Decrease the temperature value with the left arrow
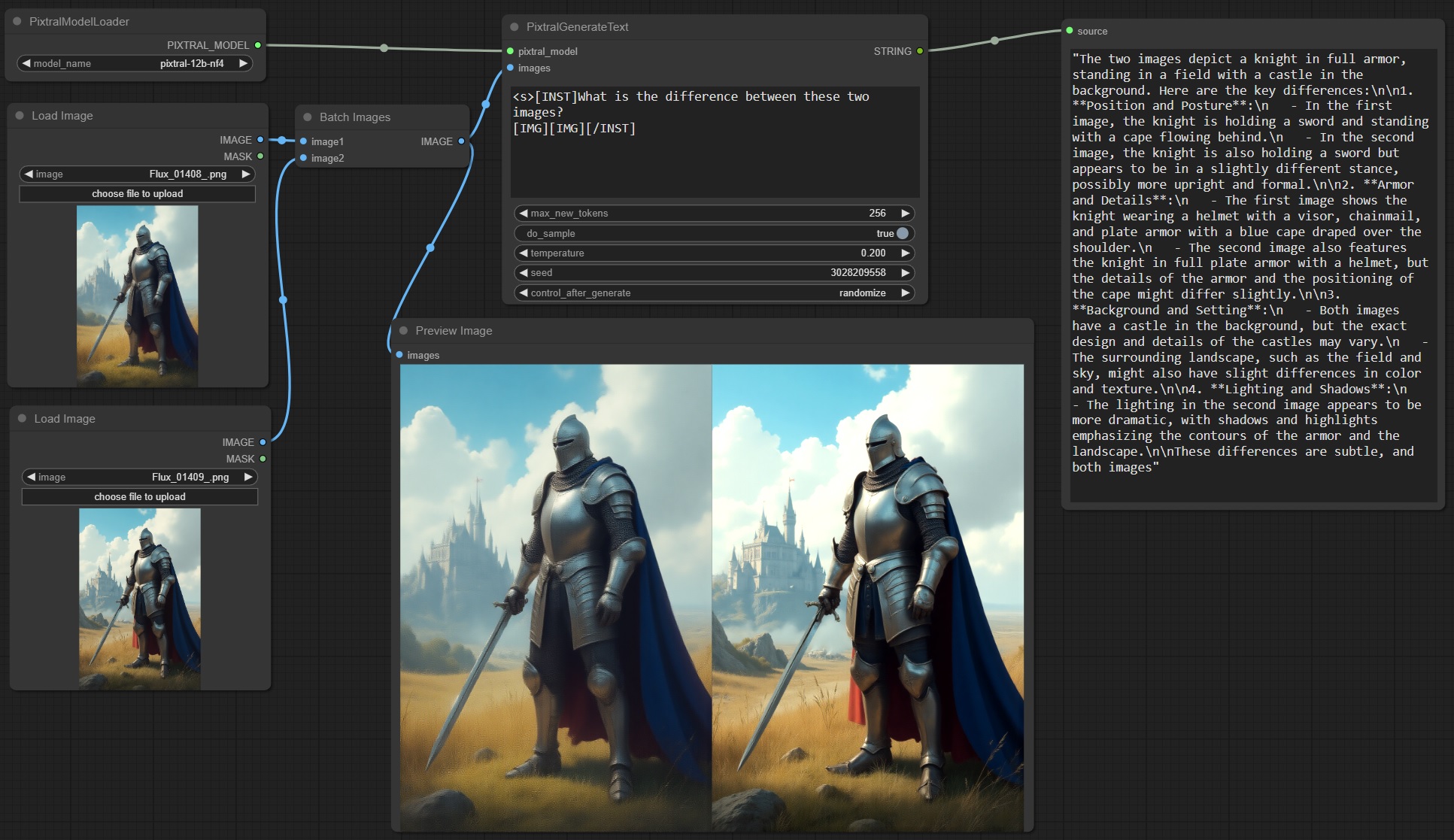Image resolution: width=1454 pixels, height=840 pixels. (x=524, y=253)
